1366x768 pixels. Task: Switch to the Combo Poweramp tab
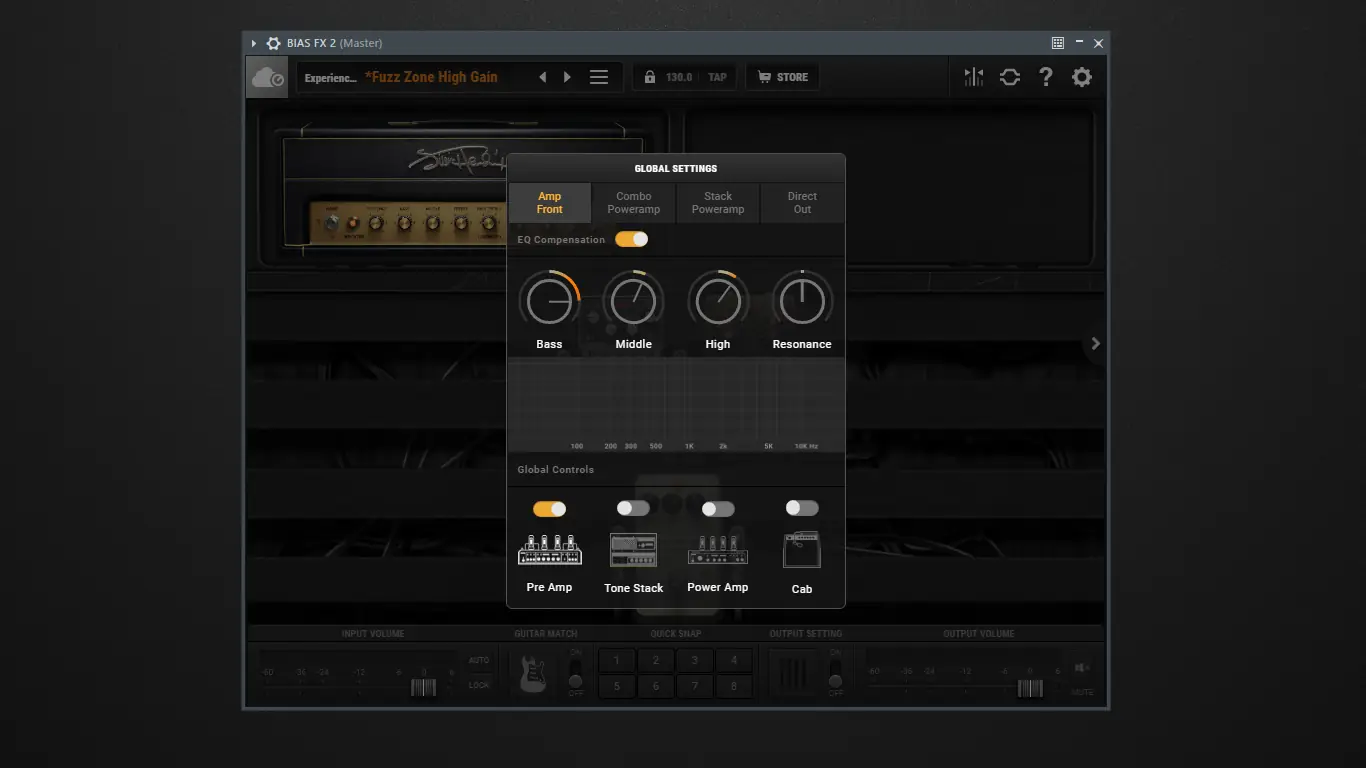pyautogui.click(x=634, y=203)
